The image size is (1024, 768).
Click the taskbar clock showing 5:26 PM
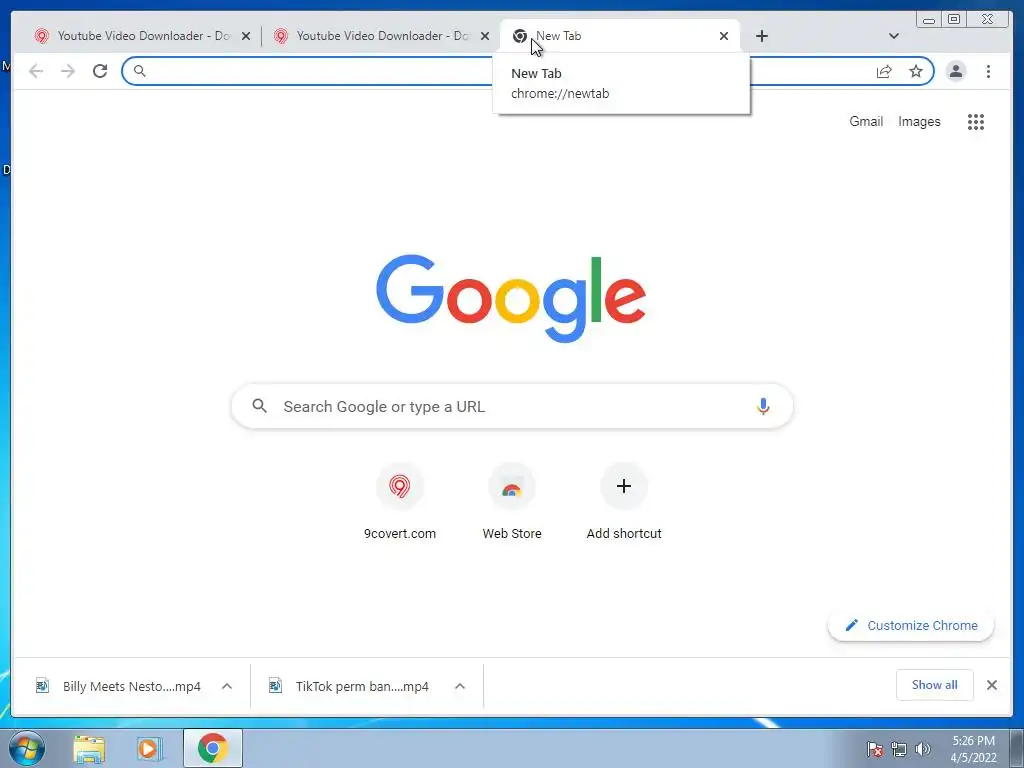click(973, 749)
